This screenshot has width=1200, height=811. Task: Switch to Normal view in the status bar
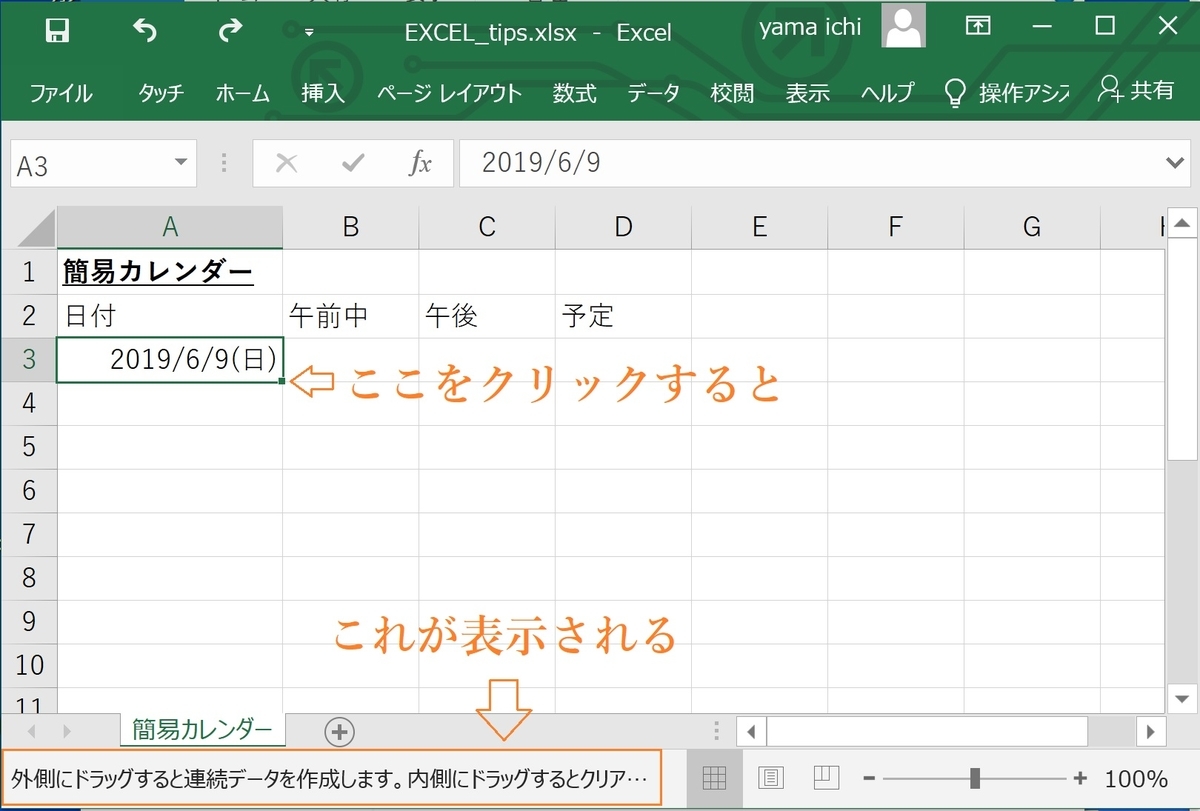(x=716, y=777)
